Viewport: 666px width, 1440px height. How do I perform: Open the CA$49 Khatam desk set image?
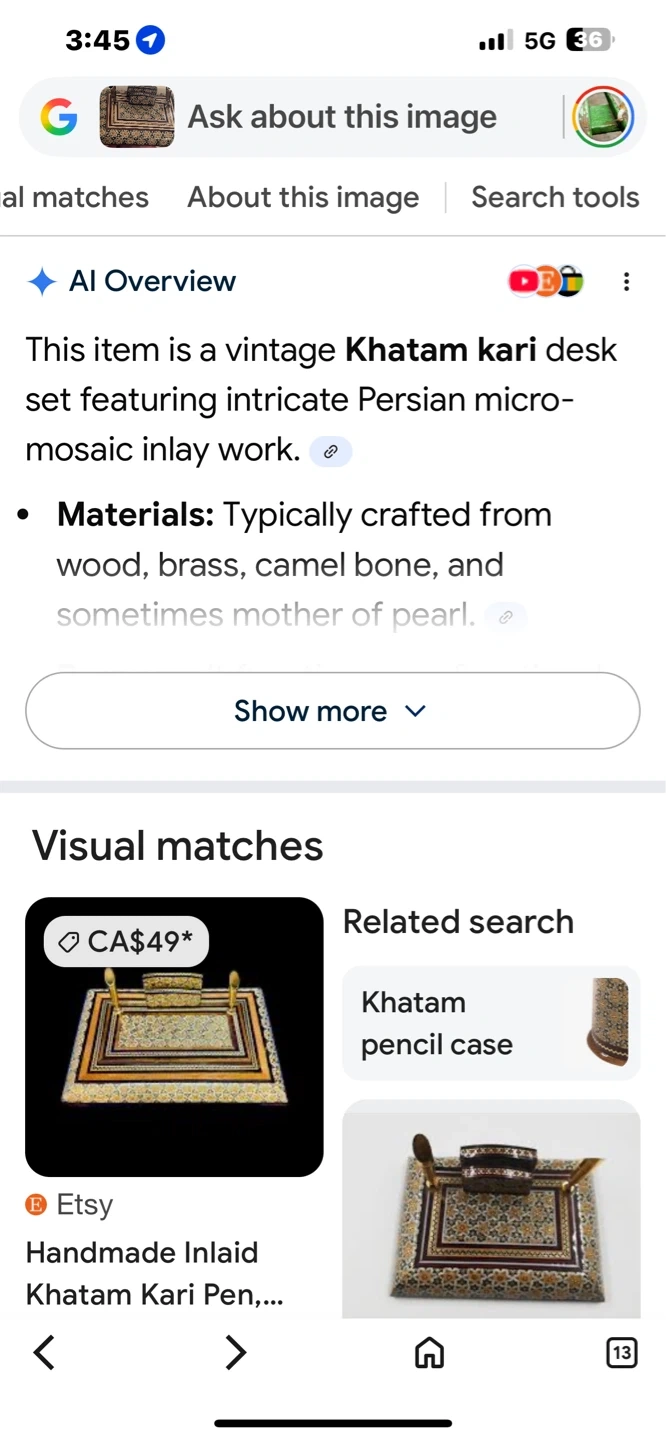click(x=174, y=1036)
